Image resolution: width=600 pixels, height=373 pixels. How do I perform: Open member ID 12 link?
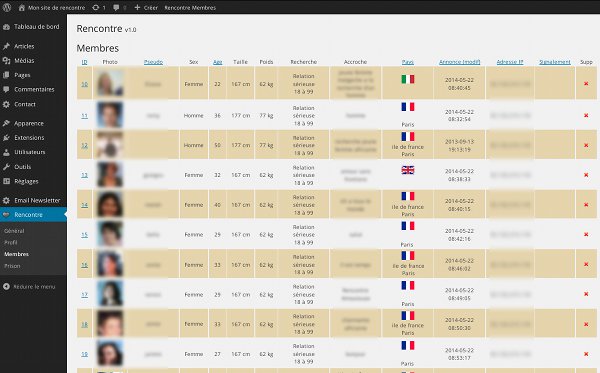click(85, 145)
